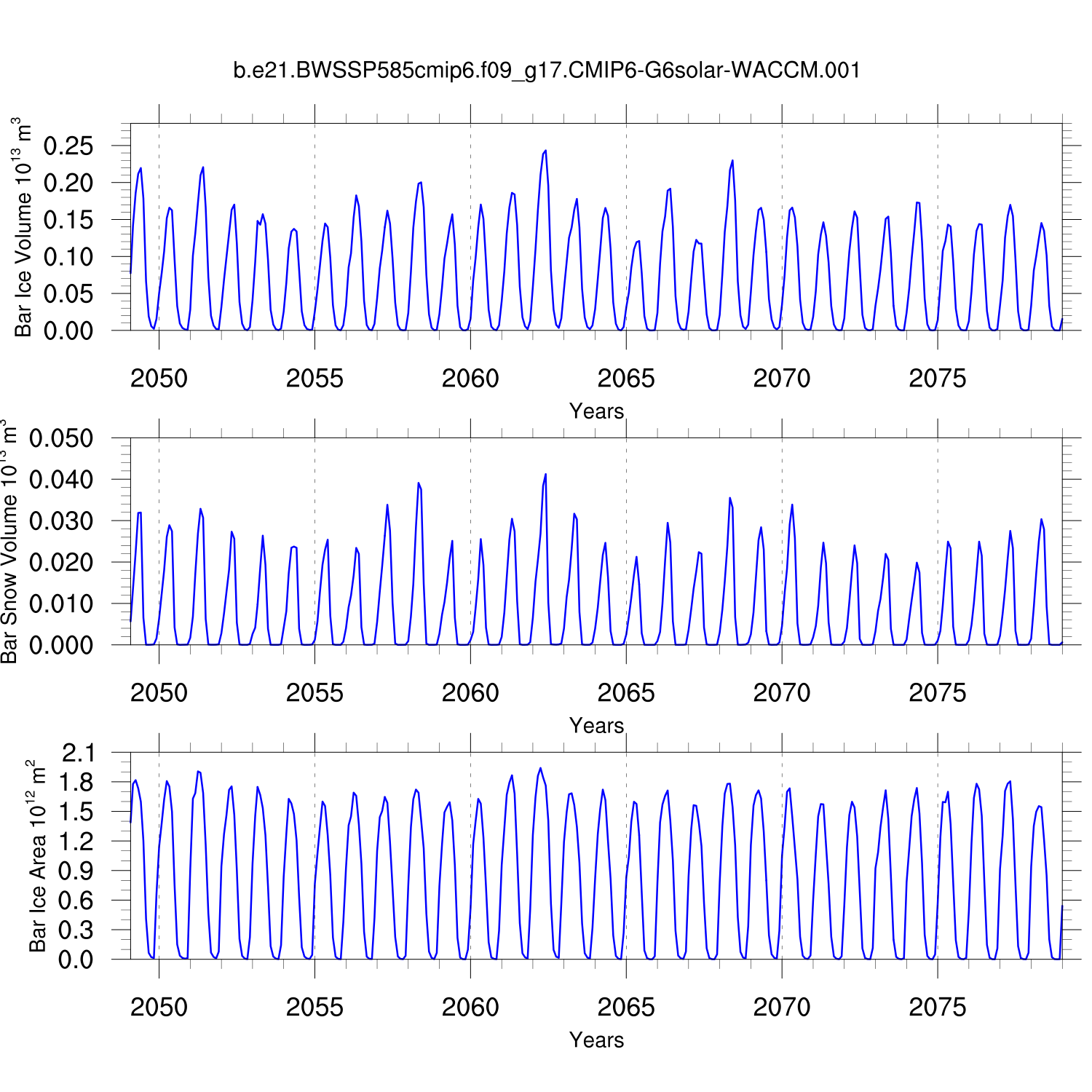Click the 0.040 tick label on the snow volume axis
Image resolution: width=1092 pixels, height=1092 pixels.
point(61,480)
